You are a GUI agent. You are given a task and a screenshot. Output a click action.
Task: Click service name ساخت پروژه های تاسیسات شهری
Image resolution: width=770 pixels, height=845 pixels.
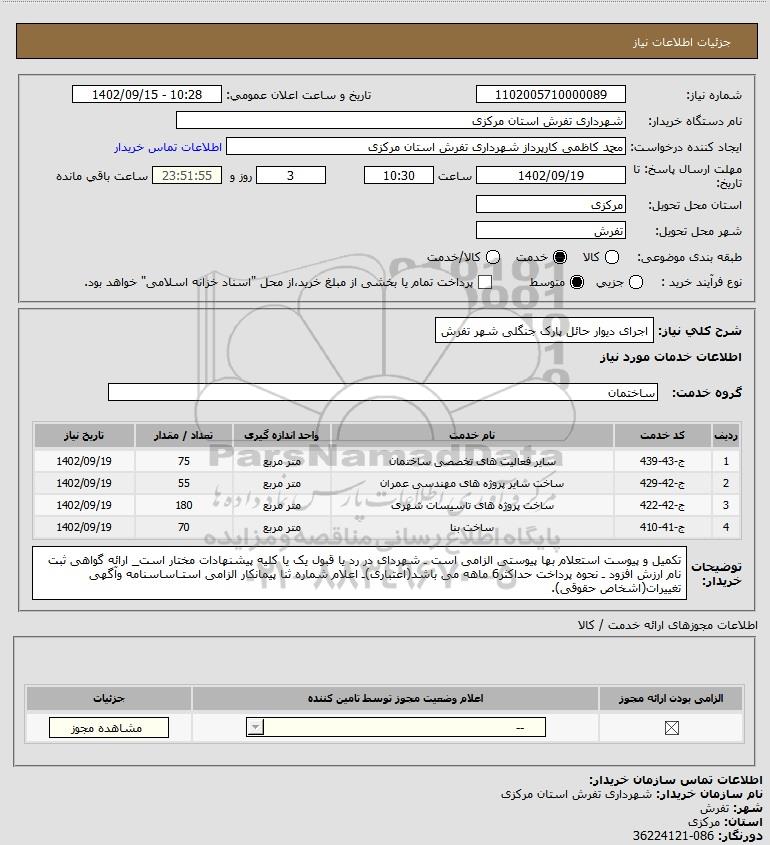click(472, 506)
